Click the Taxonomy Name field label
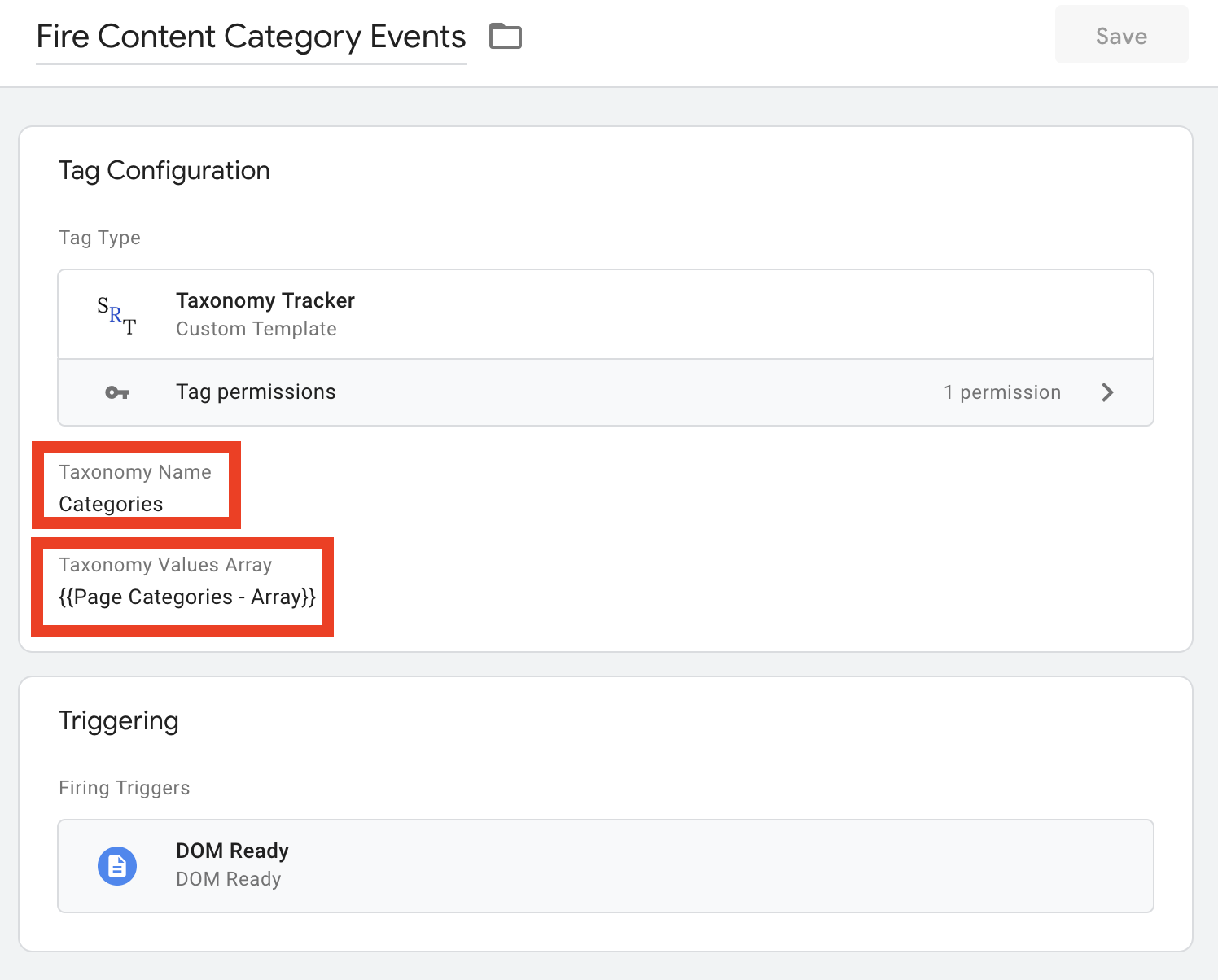The image size is (1218, 980). click(135, 472)
